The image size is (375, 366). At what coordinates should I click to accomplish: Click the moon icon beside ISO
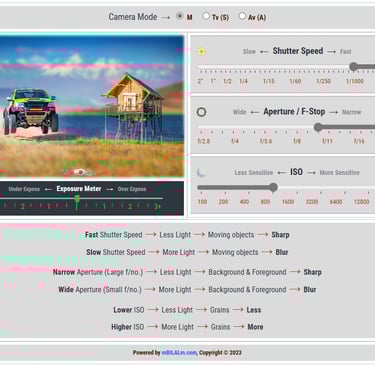pos(201,173)
